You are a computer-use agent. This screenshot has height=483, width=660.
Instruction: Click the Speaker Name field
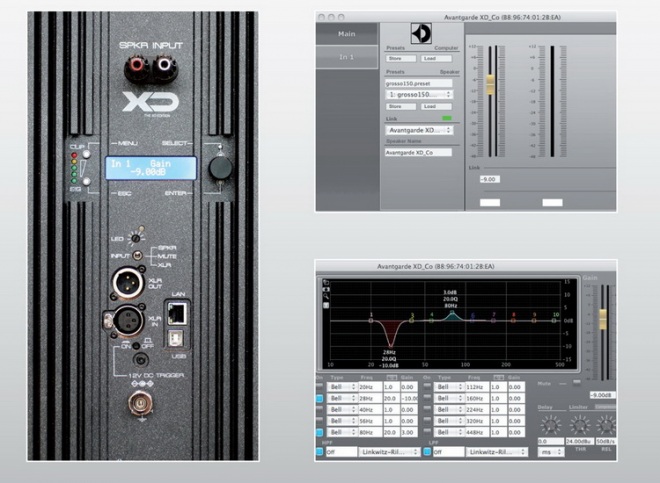point(419,152)
